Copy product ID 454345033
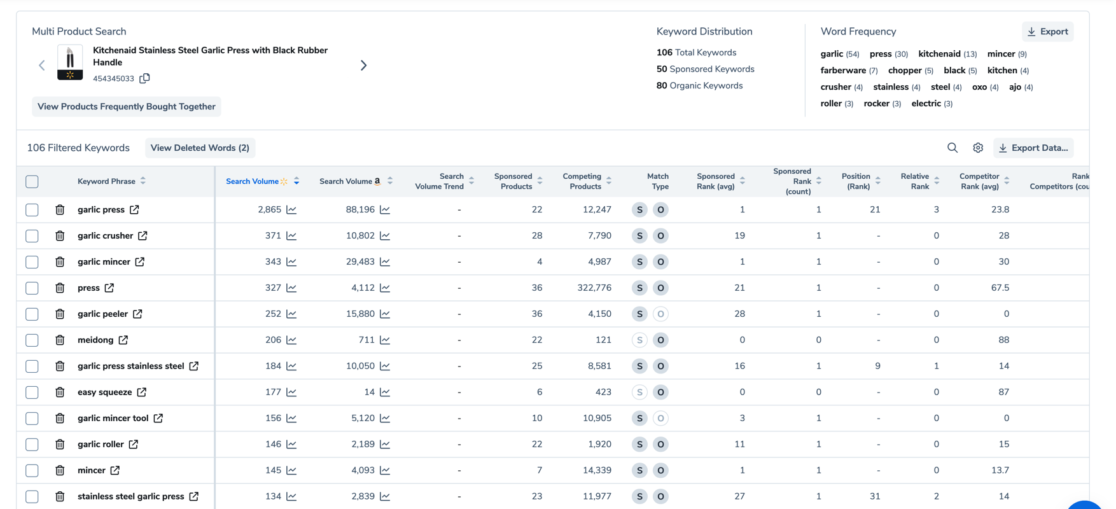 pyautogui.click(x=145, y=79)
